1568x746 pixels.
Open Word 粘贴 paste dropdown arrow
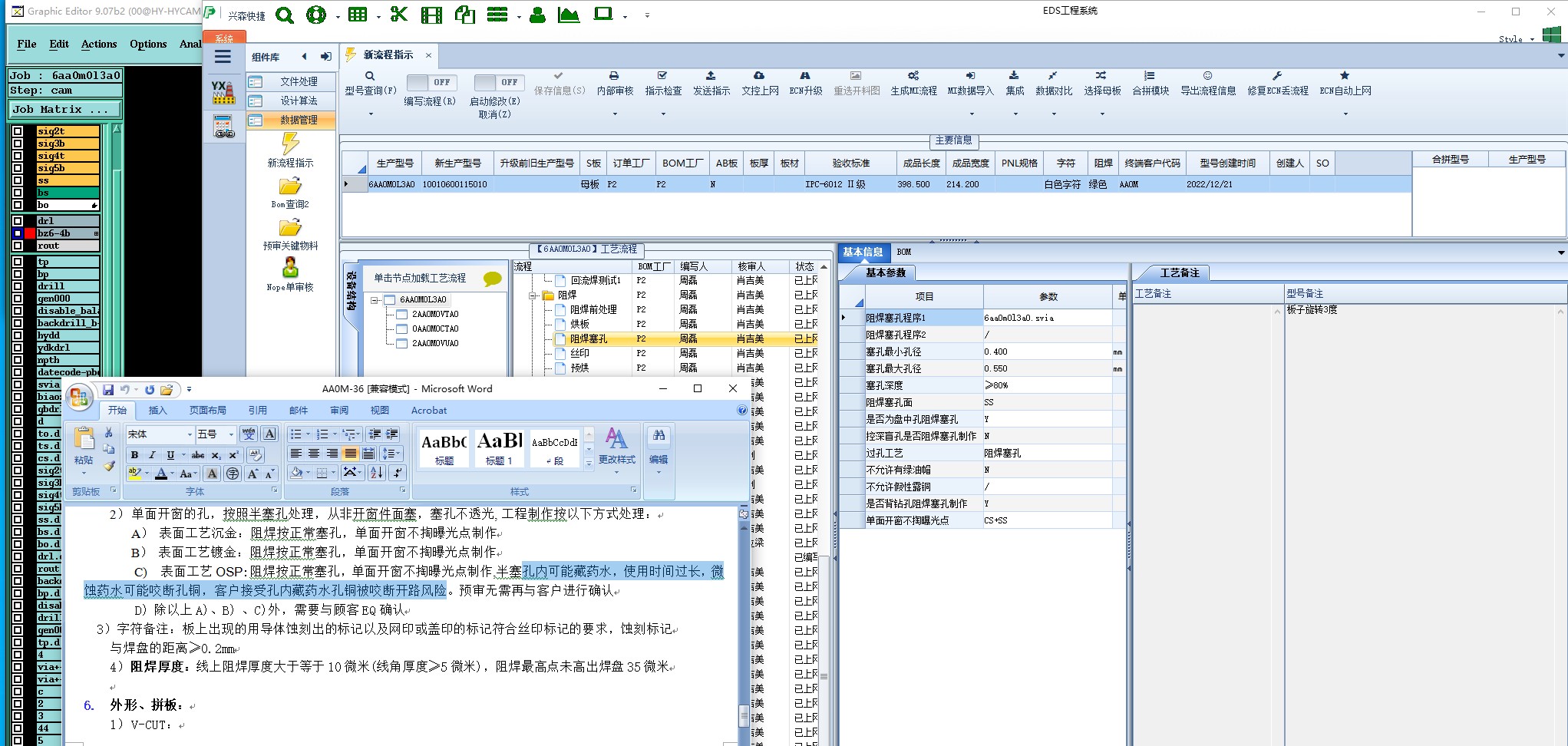(84, 473)
